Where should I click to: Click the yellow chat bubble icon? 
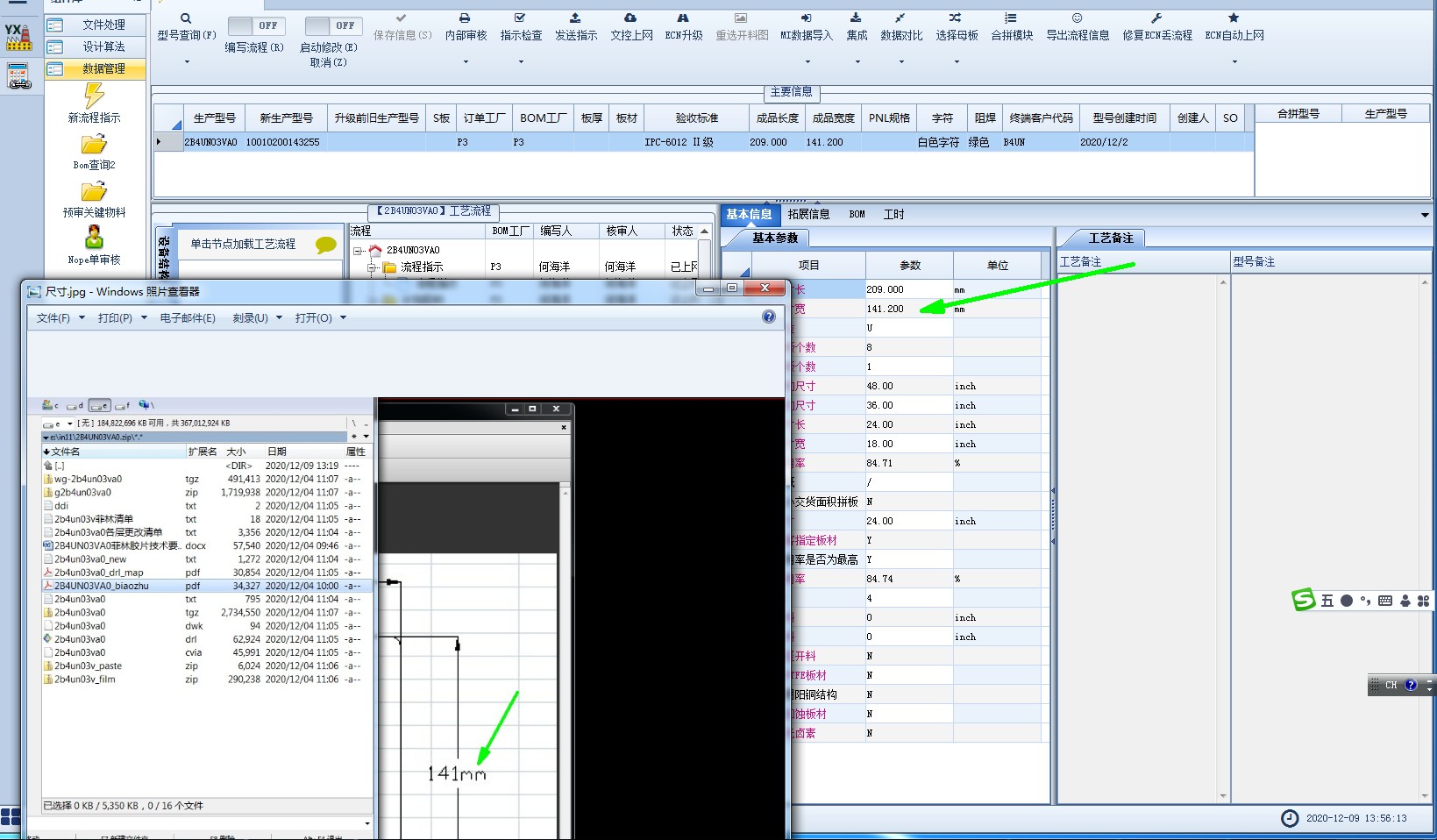tap(326, 246)
